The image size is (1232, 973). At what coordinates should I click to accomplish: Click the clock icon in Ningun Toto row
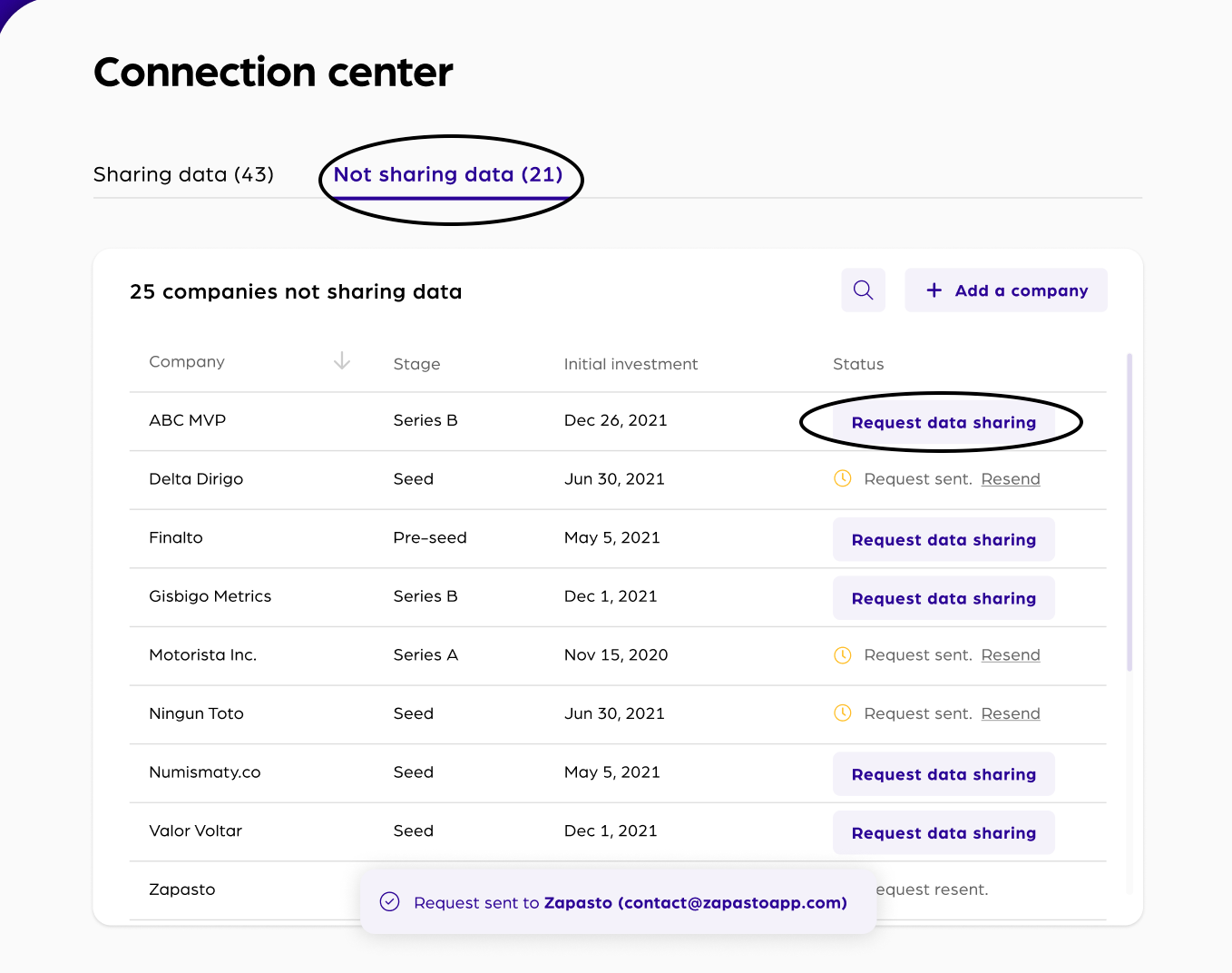coord(843,713)
